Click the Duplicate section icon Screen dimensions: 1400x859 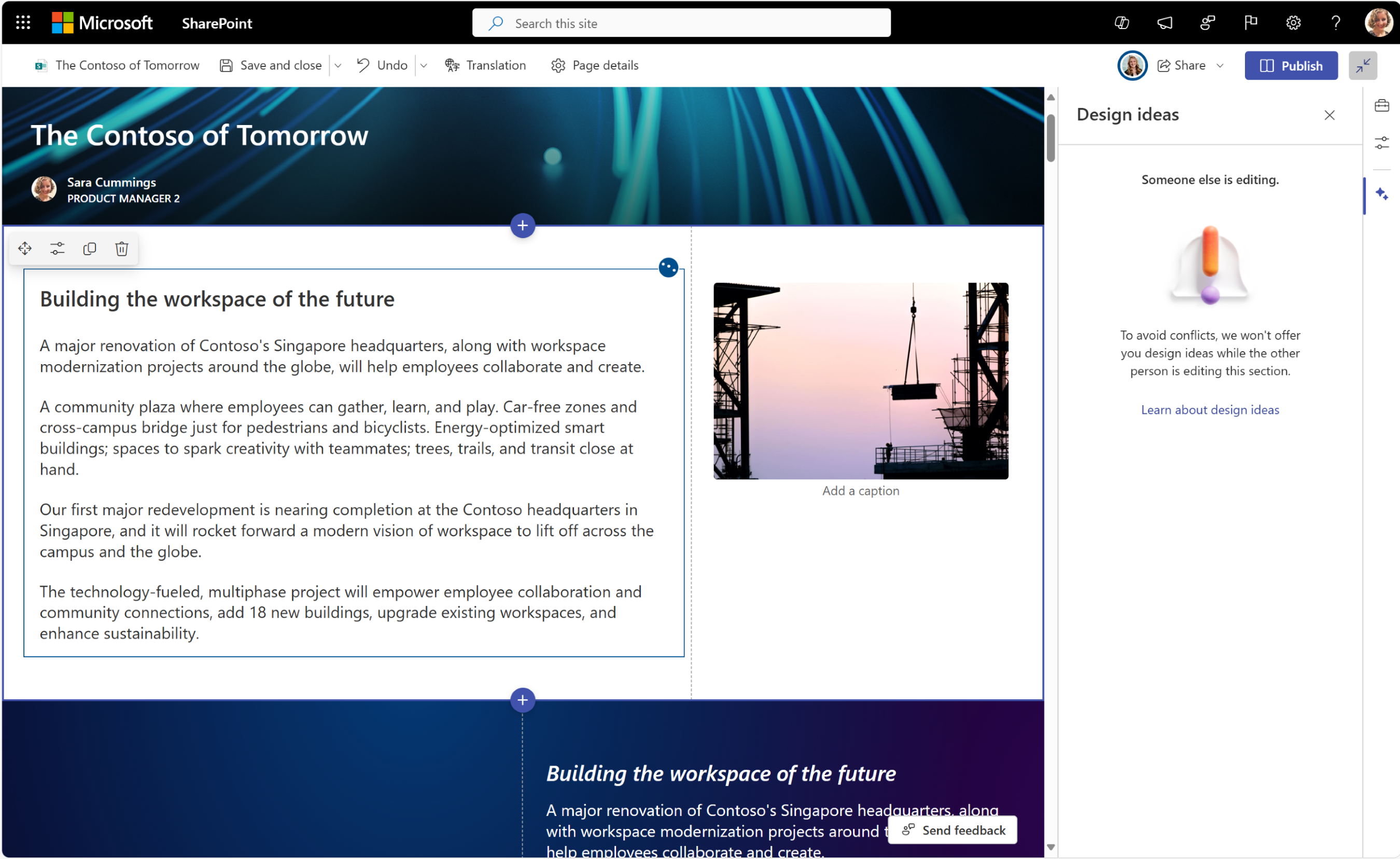tap(90, 248)
